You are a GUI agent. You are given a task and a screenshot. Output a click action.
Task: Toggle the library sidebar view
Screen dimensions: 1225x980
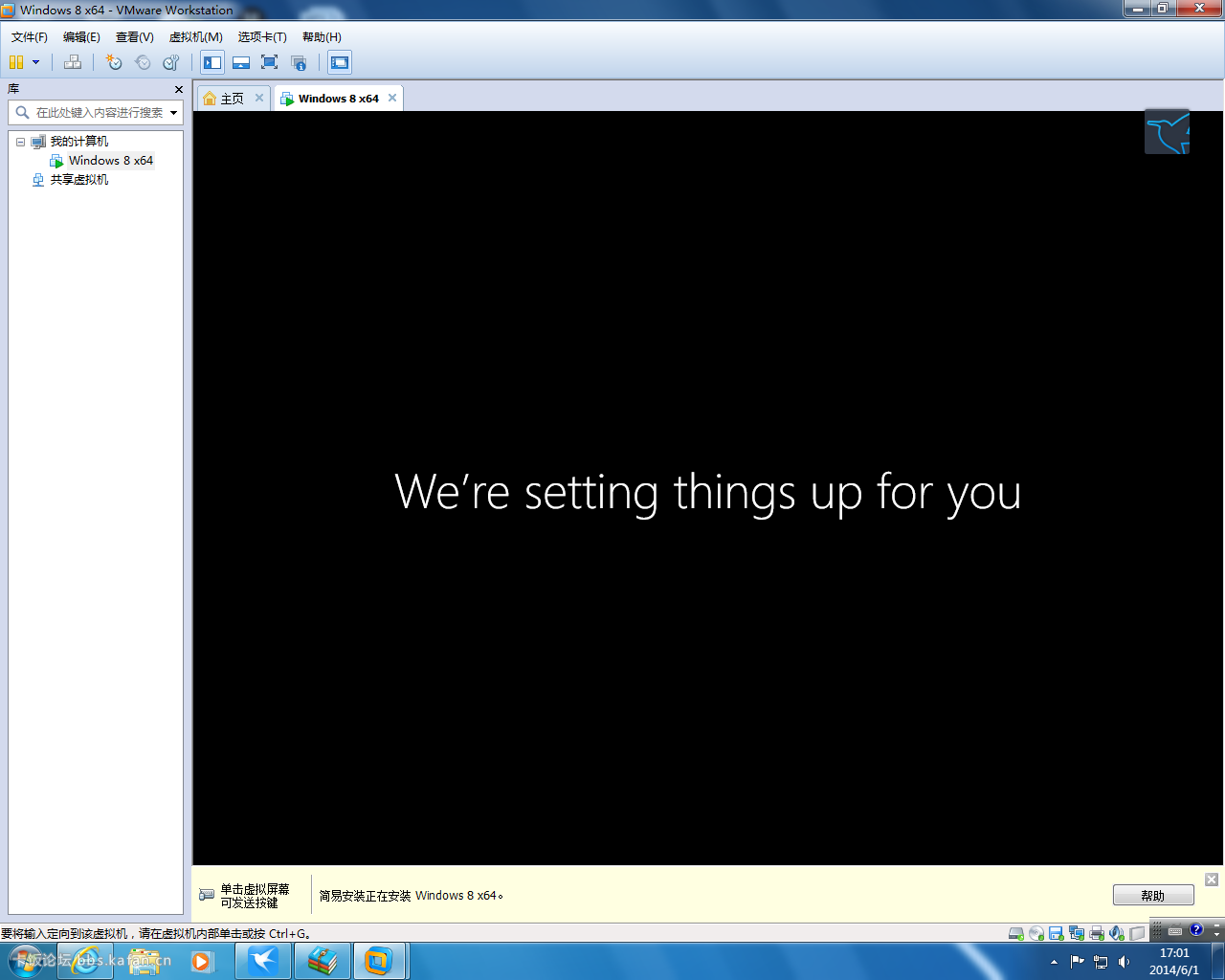[212, 62]
